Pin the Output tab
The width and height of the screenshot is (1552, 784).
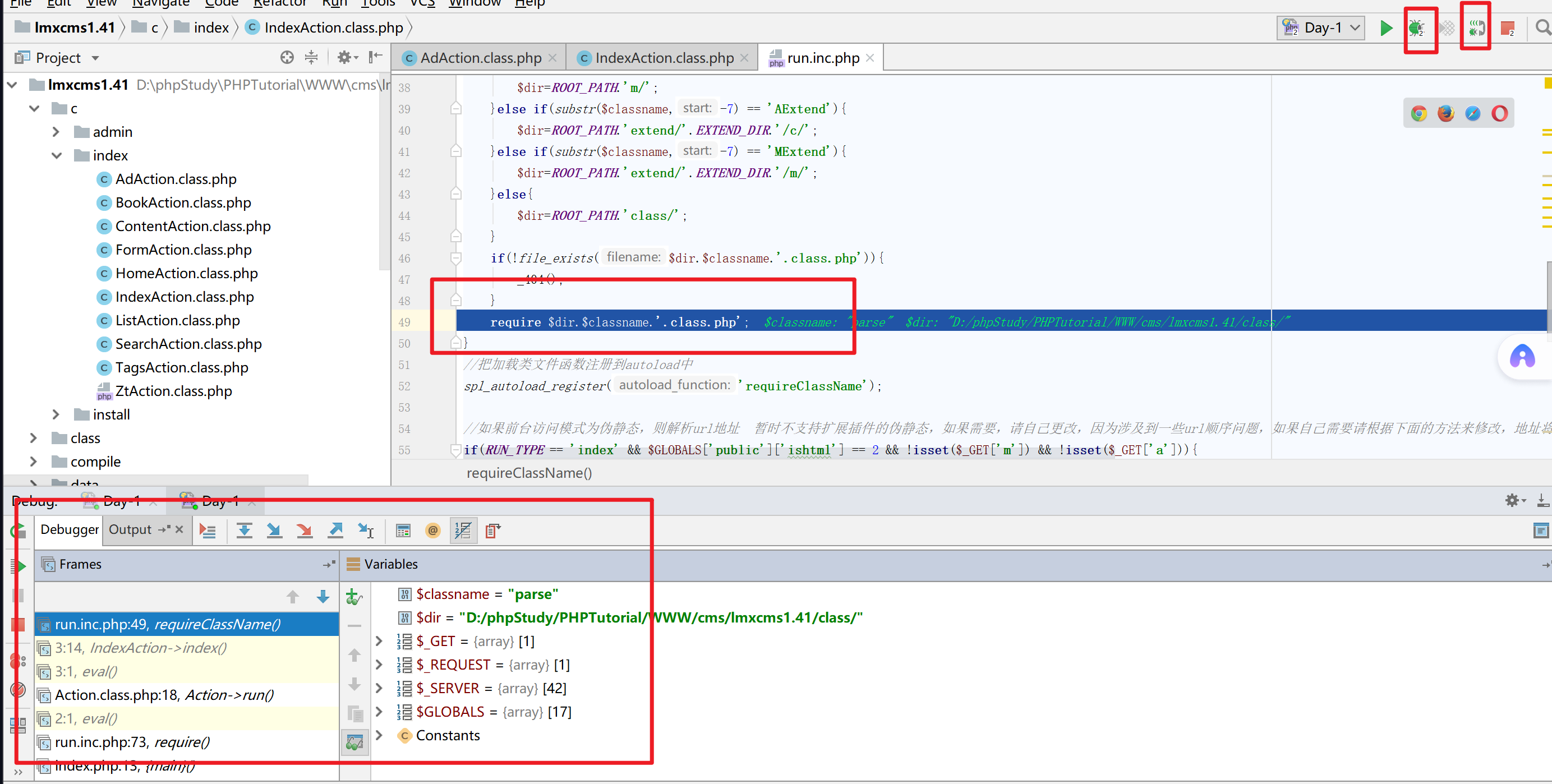pyautogui.click(x=164, y=530)
